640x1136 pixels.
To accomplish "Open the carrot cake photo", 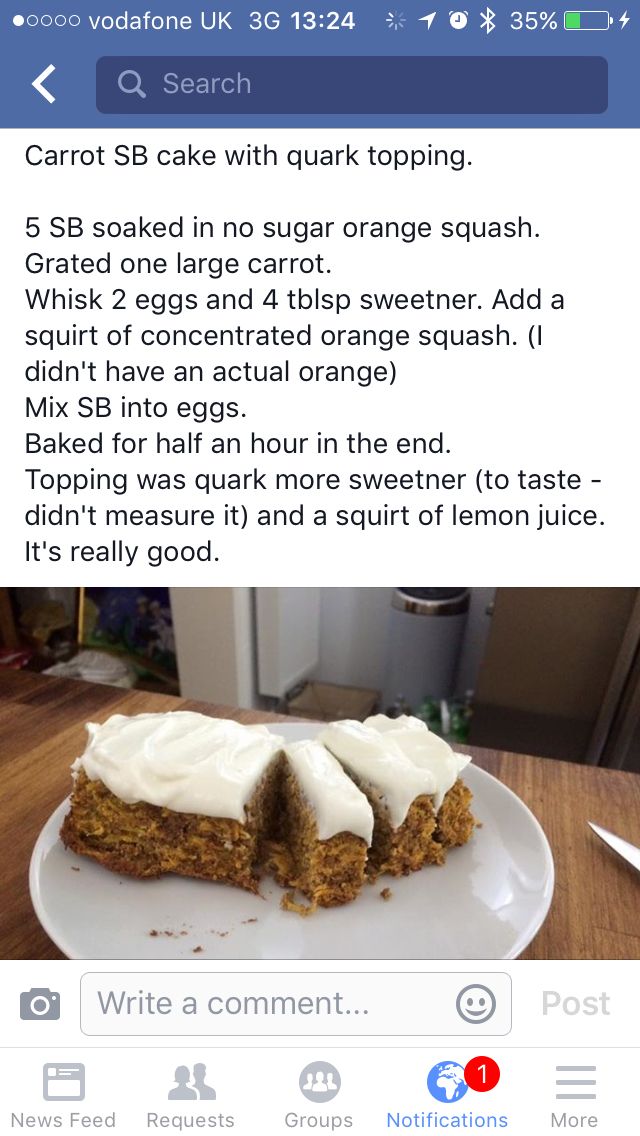I will click(320, 773).
